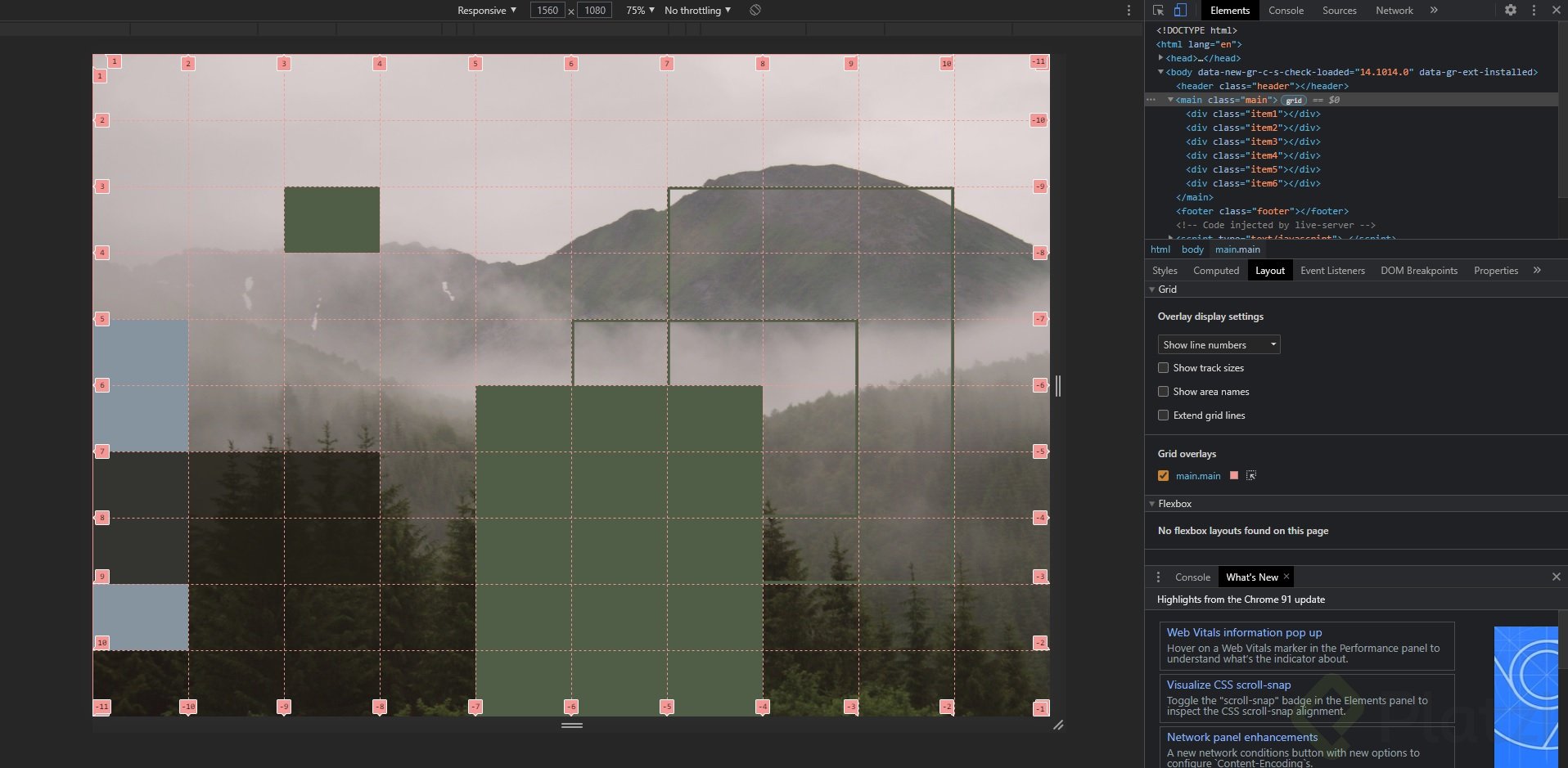The width and height of the screenshot is (1568, 768).
Task: Click the rotate device orientation icon
Action: (x=755, y=10)
